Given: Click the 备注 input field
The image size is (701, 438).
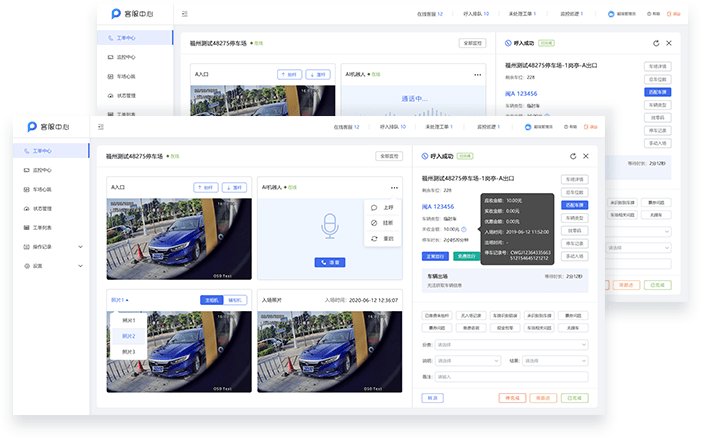Looking at the screenshot, I should click(511, 377).
